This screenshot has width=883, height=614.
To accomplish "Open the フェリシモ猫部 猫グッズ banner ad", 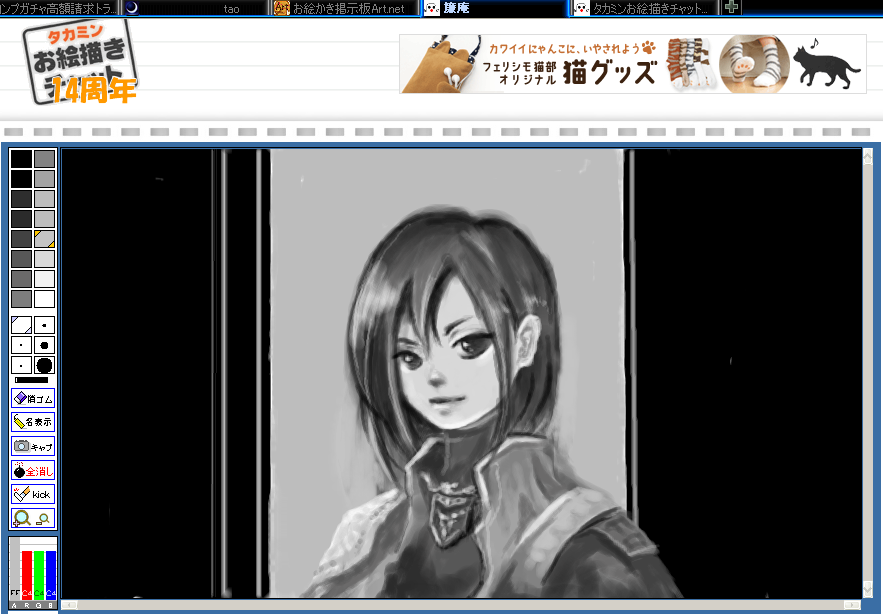I will 633,64.
